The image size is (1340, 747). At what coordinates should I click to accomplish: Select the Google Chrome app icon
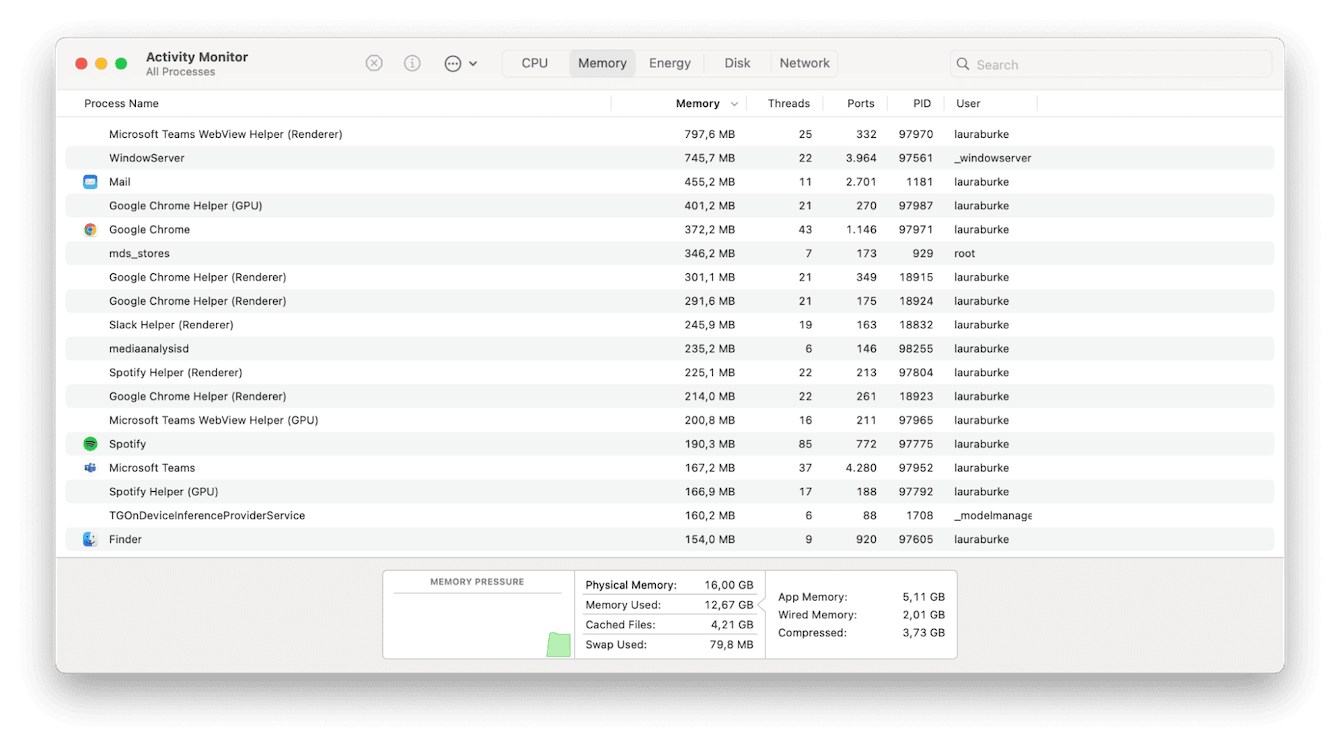(x=89, y=229)
